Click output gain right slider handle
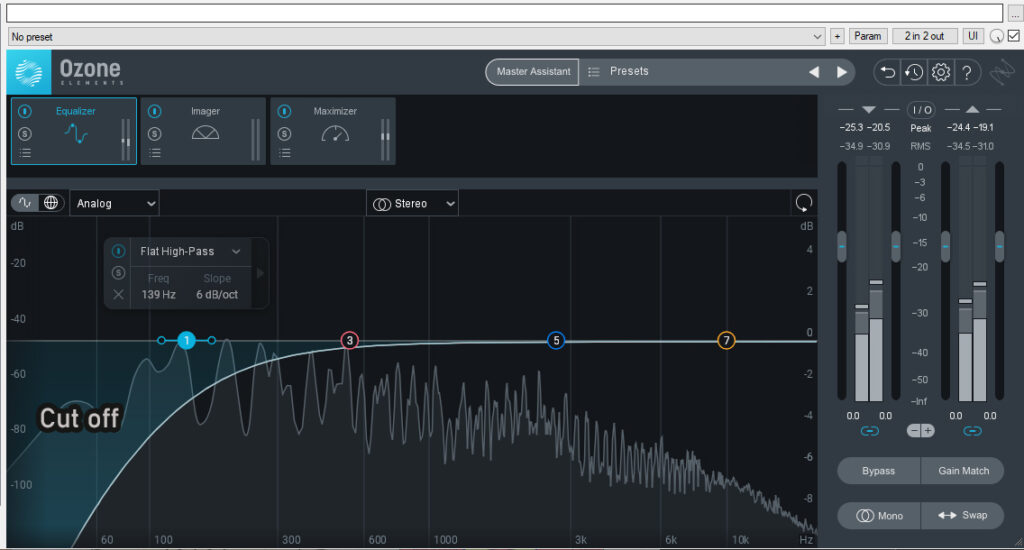The width and height of the screenshot is (1024, 550). [1000, 247]
